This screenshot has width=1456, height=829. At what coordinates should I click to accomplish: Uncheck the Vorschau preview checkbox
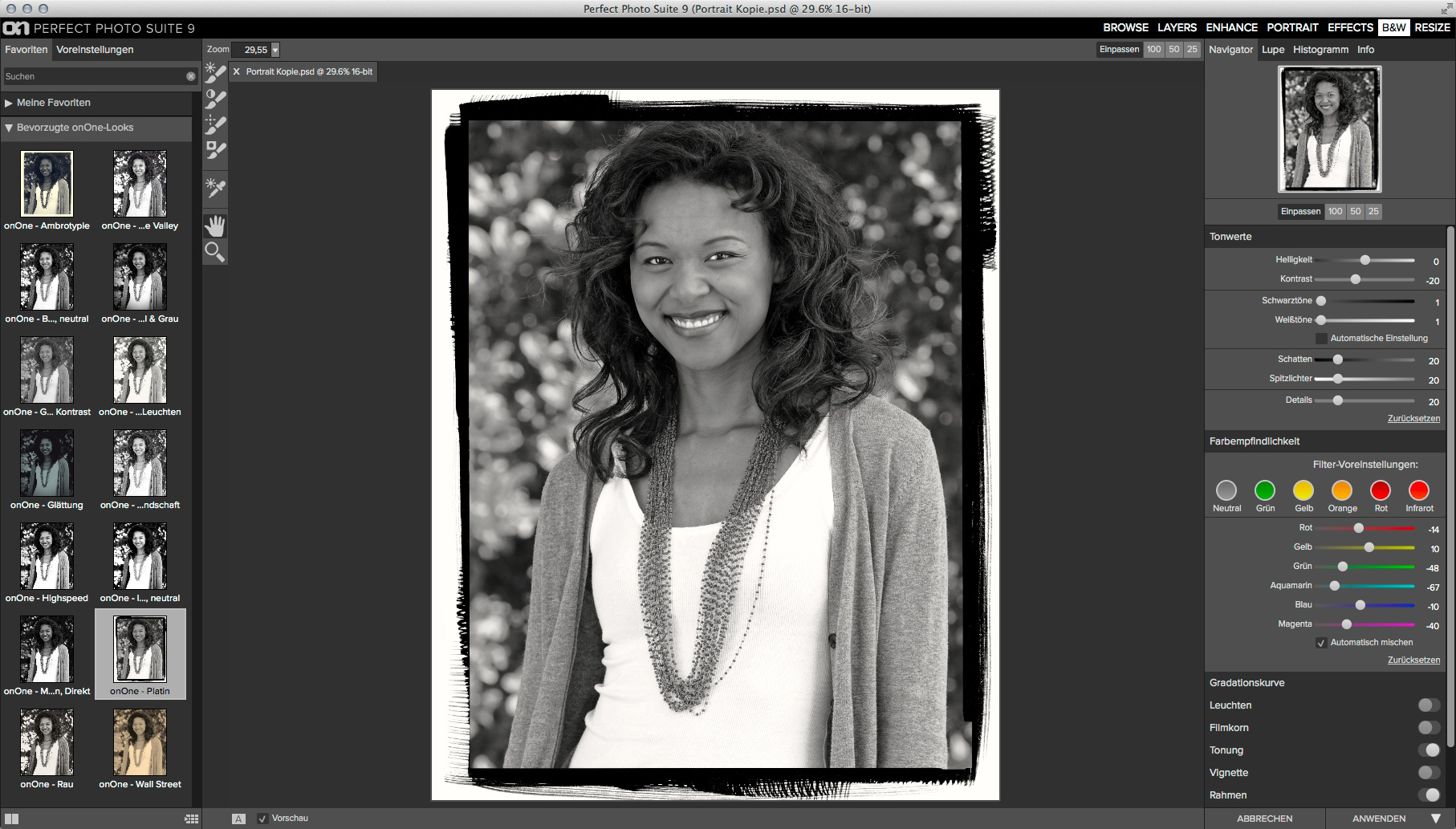tap(262, 819)
